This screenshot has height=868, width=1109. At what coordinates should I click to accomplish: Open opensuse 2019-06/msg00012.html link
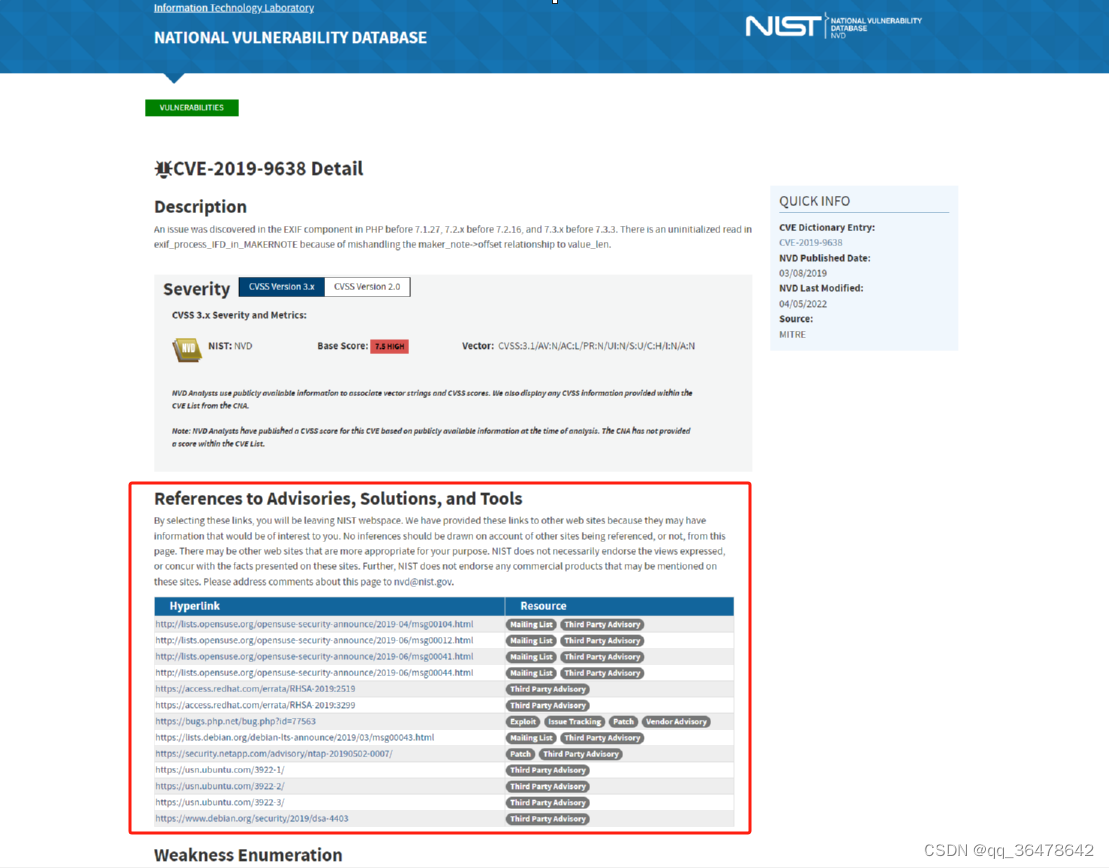[314, 640]
